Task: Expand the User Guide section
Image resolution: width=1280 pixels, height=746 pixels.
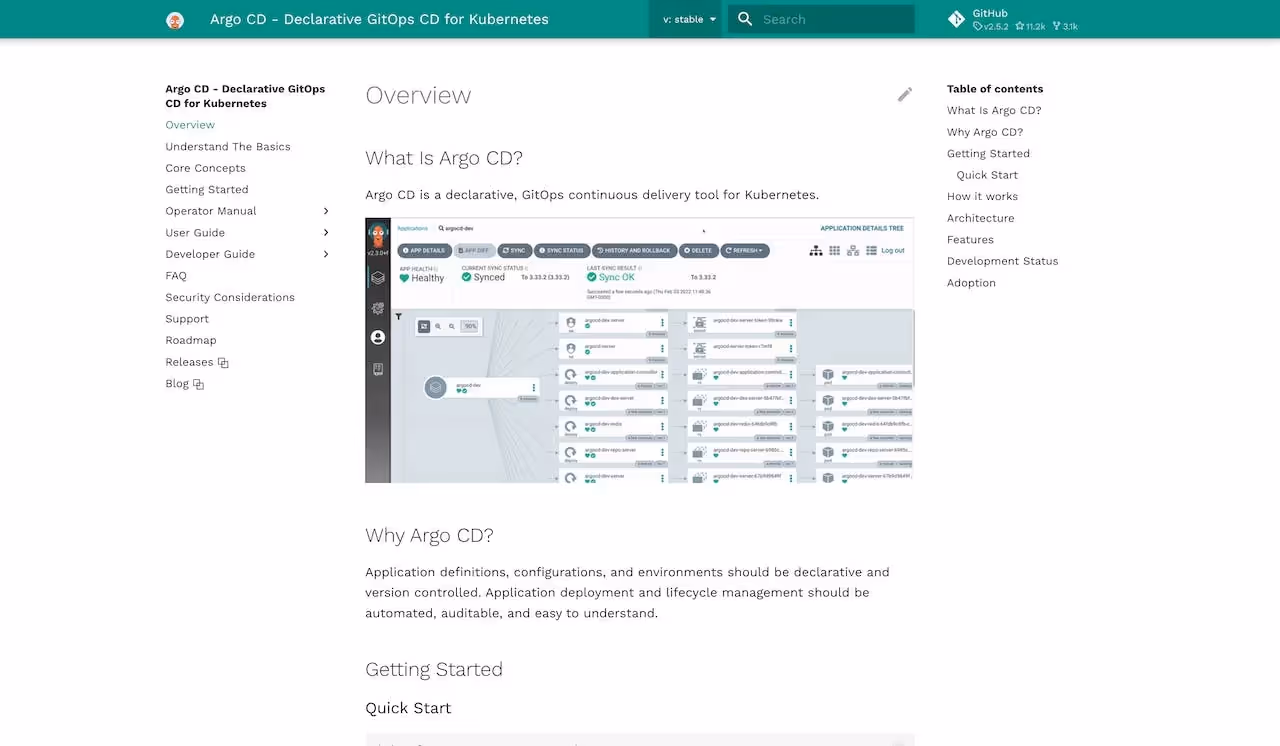Action: point(325,232)
